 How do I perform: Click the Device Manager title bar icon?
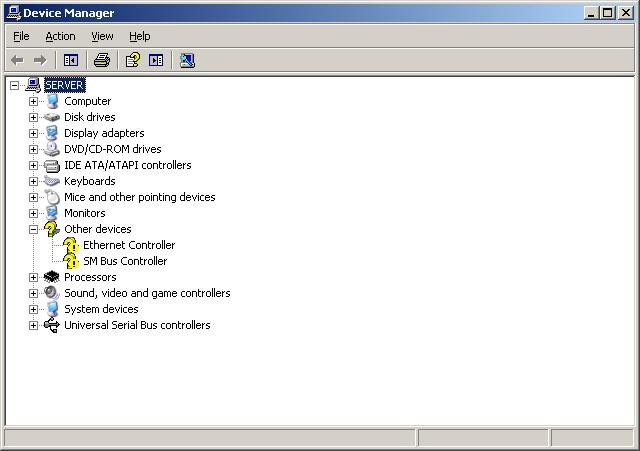click(14, 13)
